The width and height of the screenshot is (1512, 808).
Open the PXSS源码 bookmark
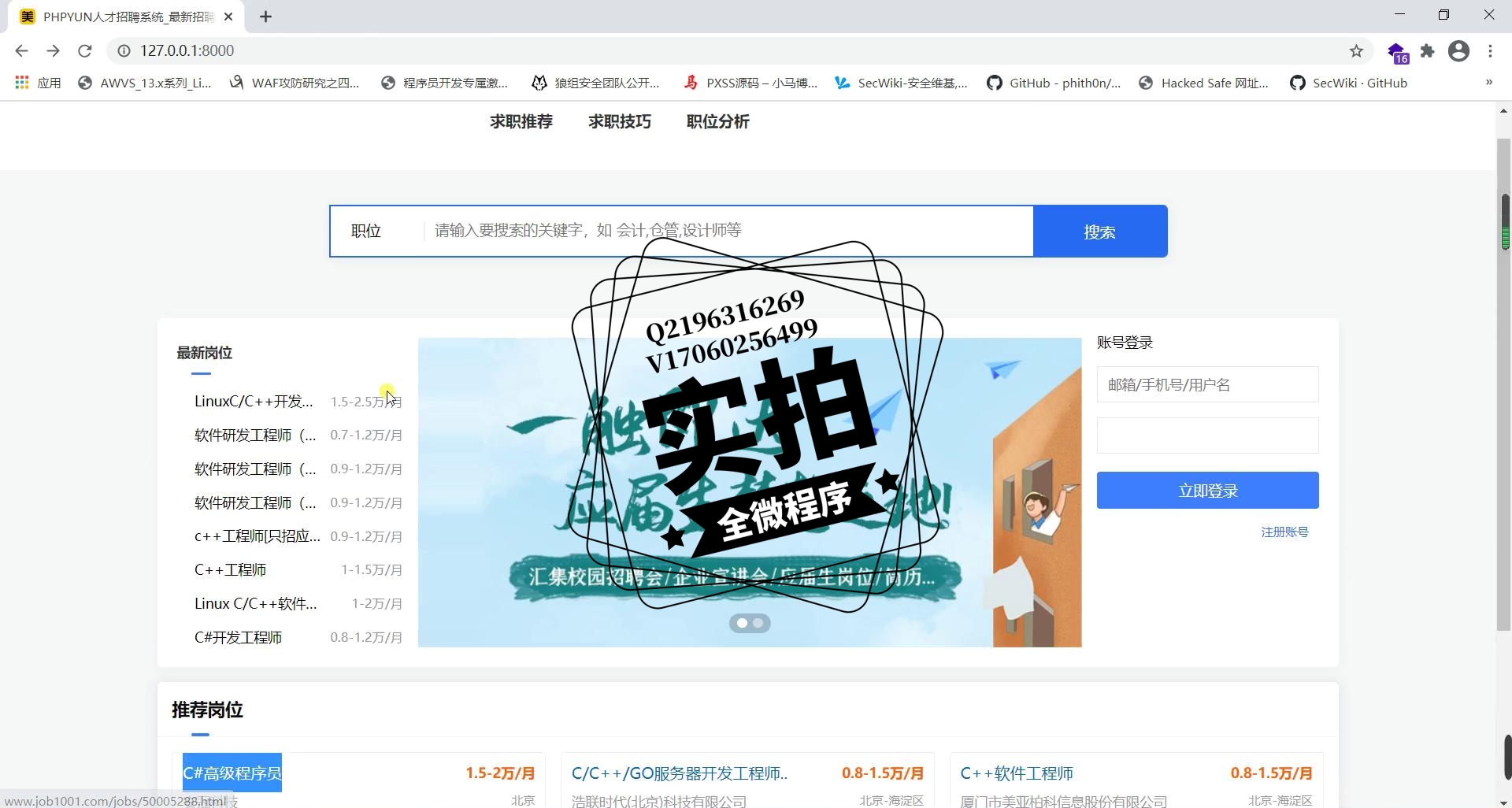point(750,83)
